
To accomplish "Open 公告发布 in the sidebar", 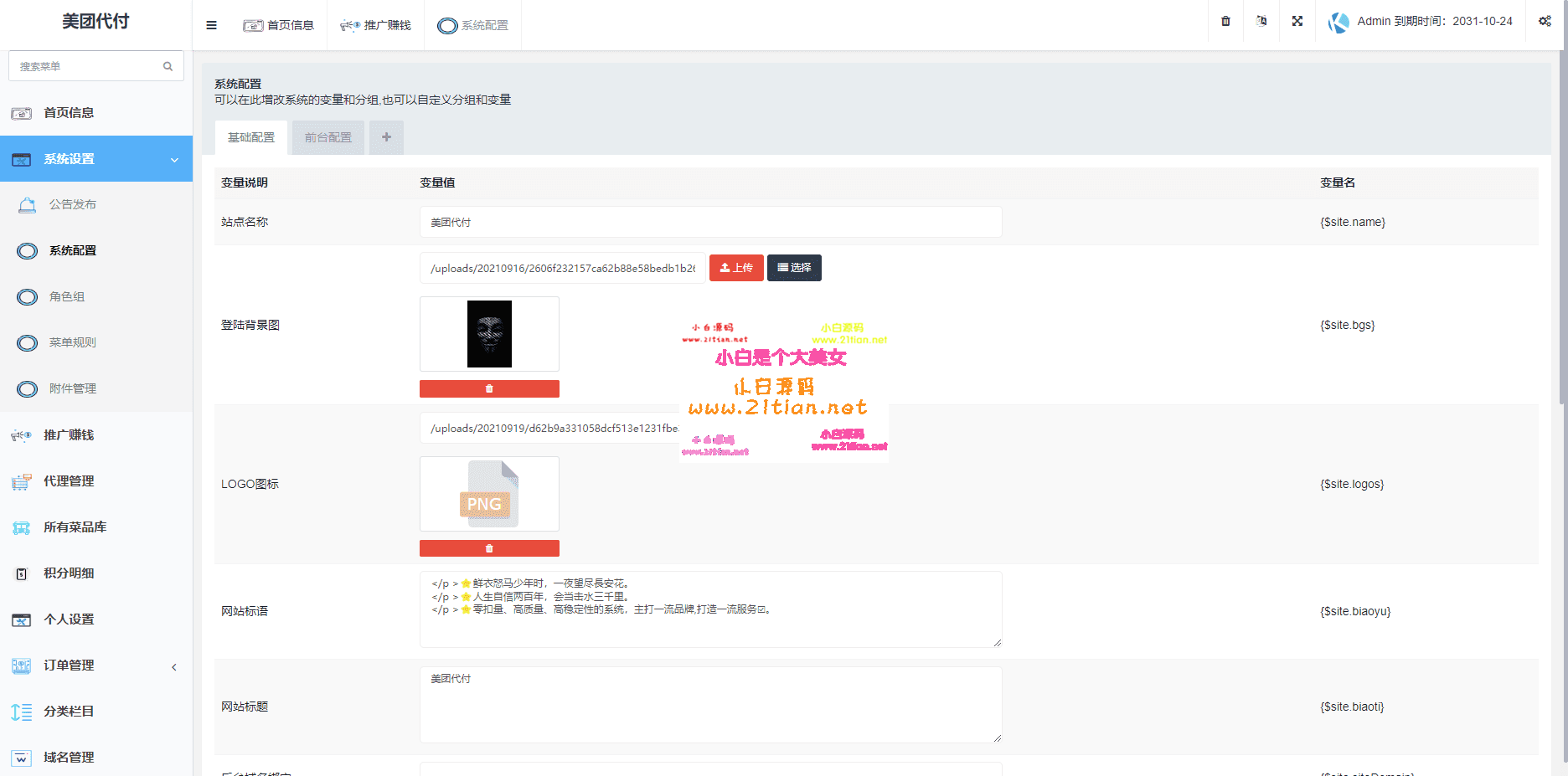I will pos(73,204).
